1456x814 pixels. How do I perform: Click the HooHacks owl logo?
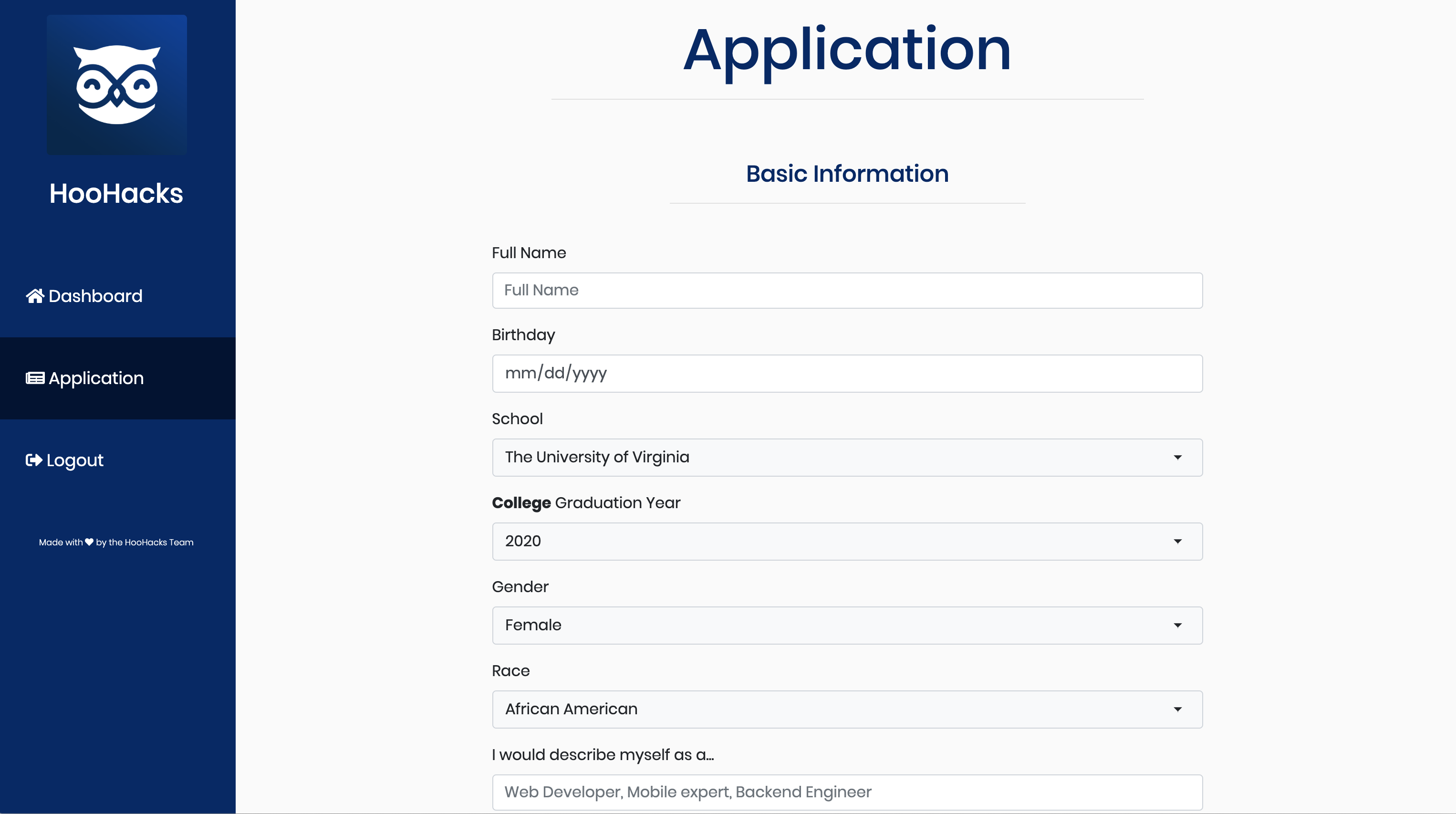pos(116,85)
